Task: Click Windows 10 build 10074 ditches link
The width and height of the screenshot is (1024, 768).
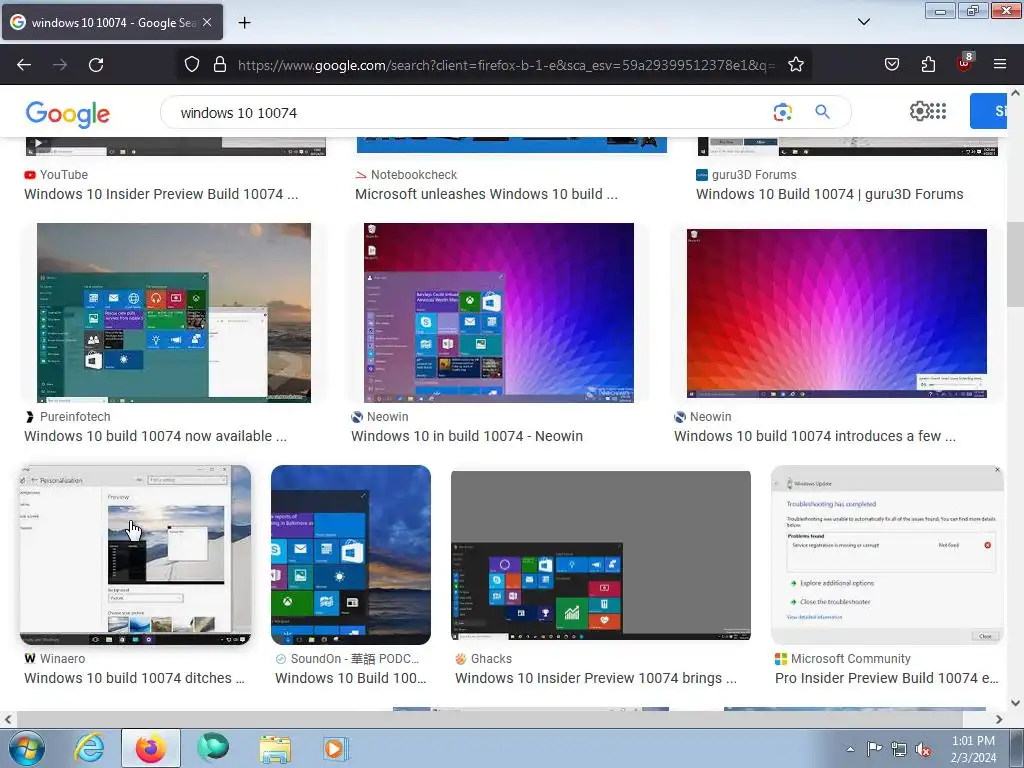Action: pyautogui.click(x=135, y=678)
